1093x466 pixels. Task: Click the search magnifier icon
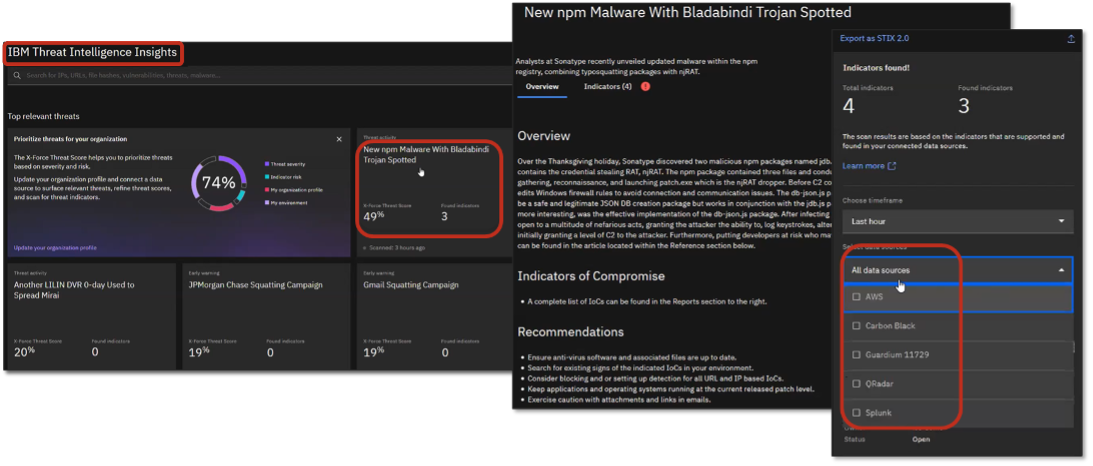17,75
